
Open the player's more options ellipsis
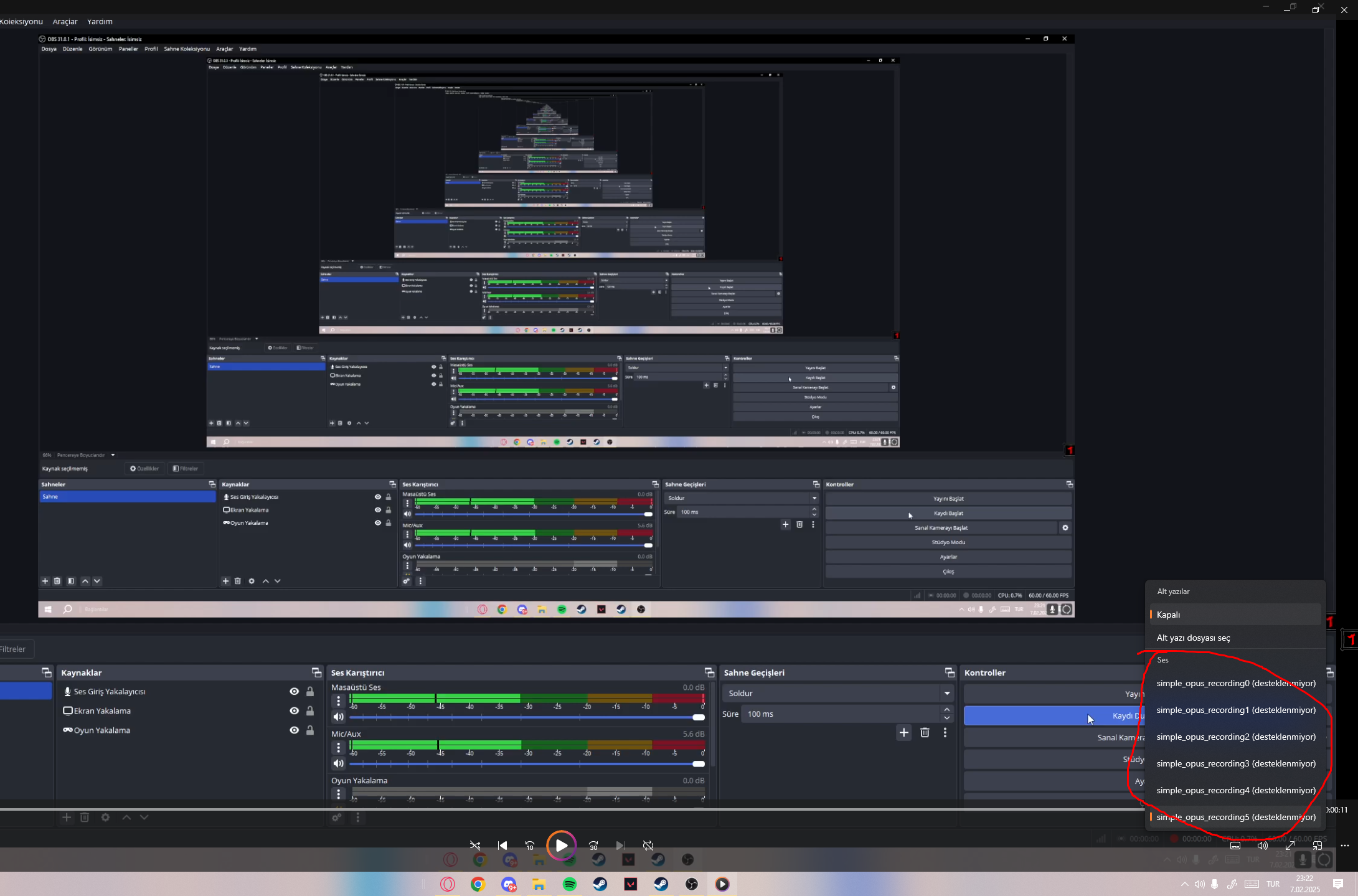tap(1345, 846)
